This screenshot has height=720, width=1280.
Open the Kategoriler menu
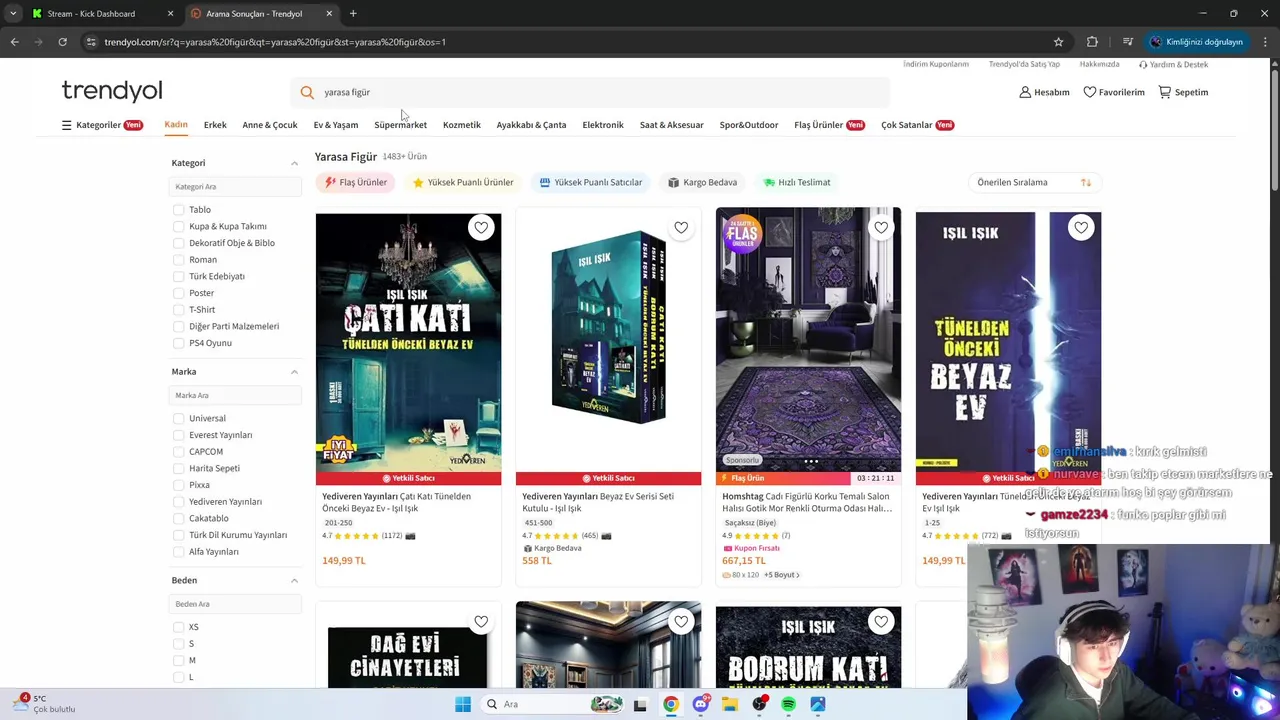pos(102,125)
